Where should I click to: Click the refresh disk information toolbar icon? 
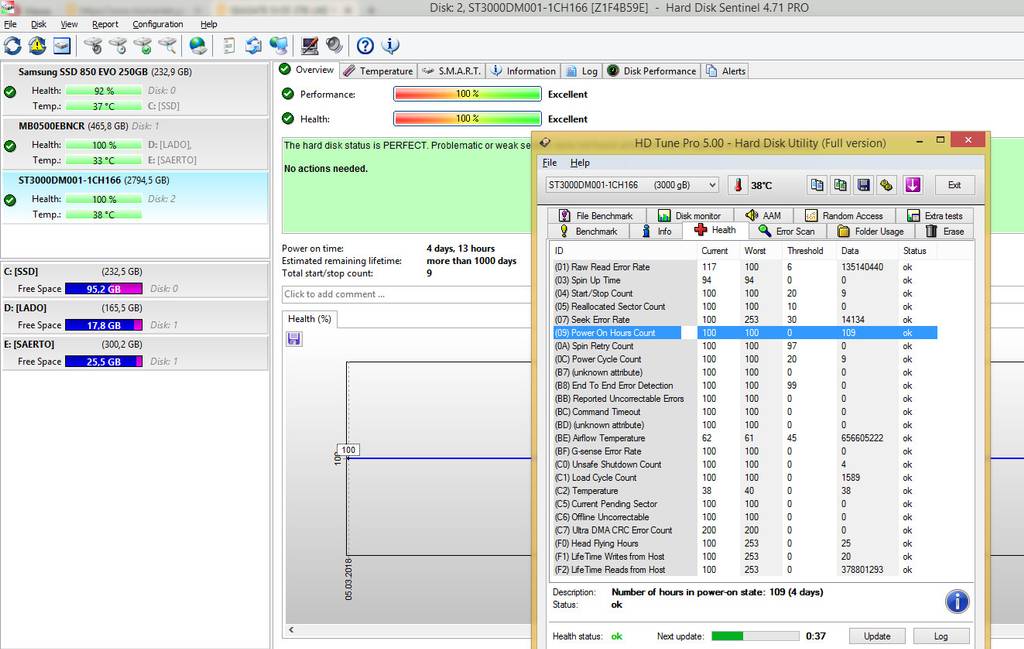point(13,46)
